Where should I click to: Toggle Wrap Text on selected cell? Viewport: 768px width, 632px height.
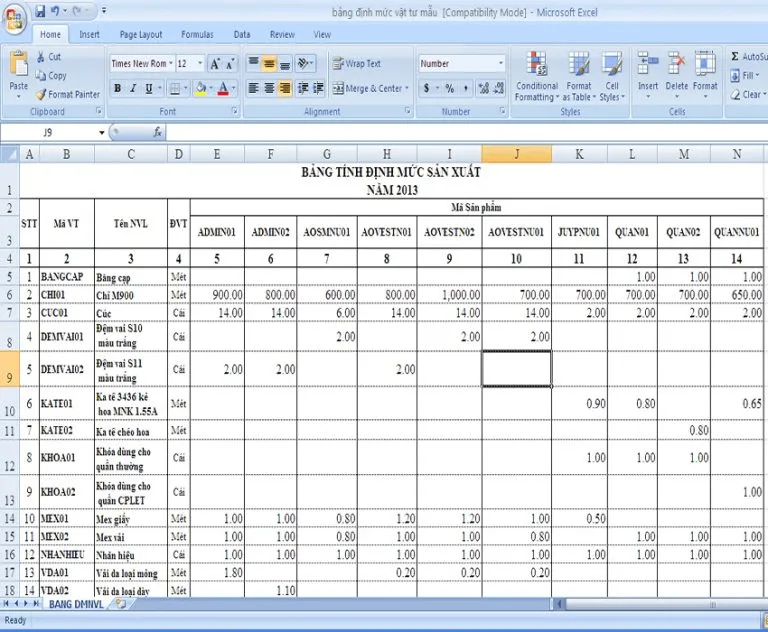(356, 63)
